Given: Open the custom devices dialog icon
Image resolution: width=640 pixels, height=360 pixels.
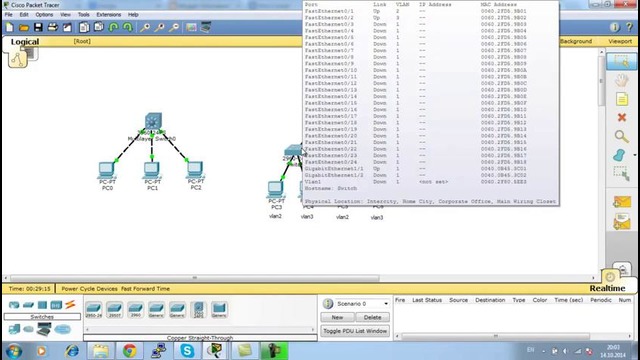Looking at the screenshot, I should (206, 27).
